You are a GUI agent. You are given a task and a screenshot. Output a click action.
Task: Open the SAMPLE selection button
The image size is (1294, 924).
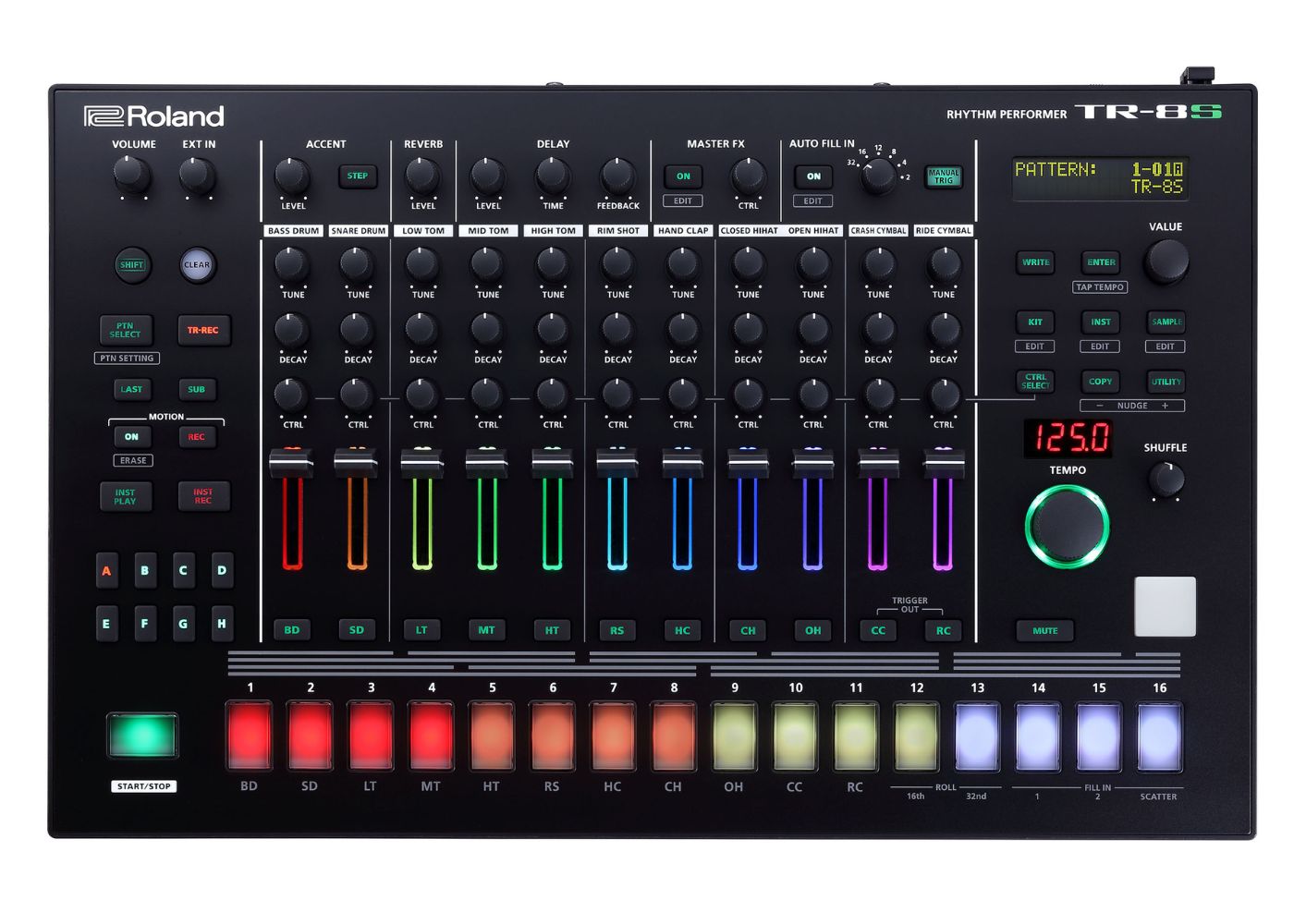(1166, 322)
